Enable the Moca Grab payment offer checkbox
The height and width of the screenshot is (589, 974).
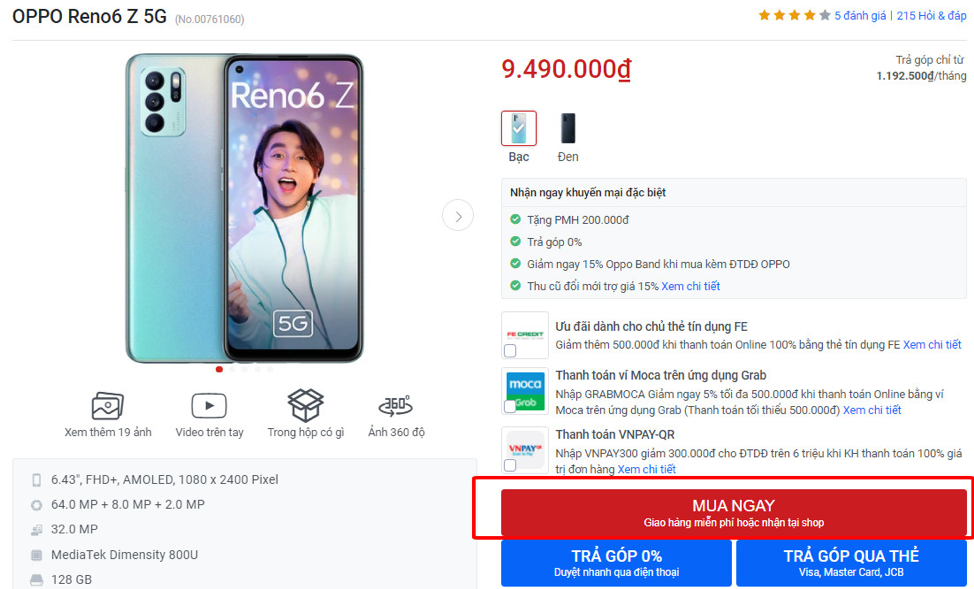pyautogui.click(x=511, y=407)
